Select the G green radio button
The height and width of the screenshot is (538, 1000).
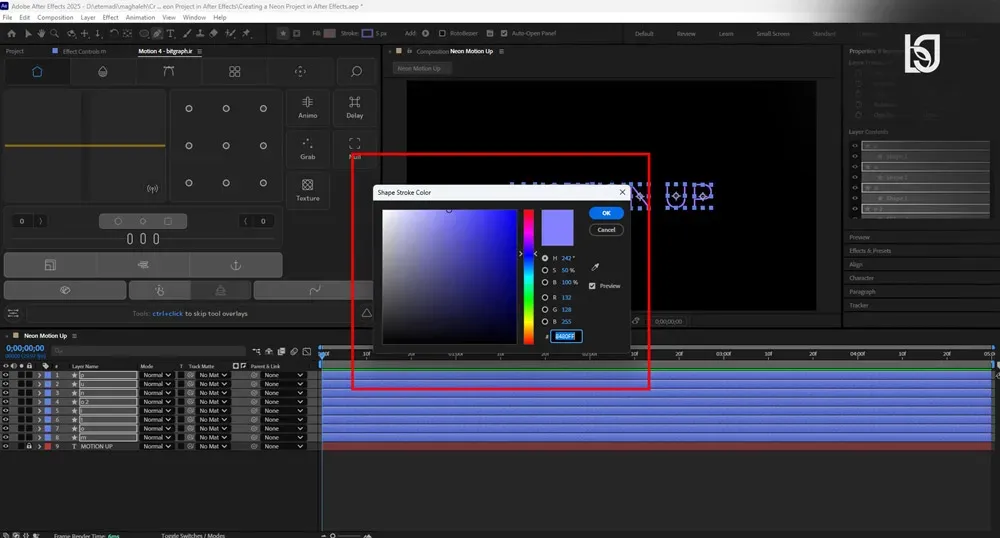tap(545, 310)
